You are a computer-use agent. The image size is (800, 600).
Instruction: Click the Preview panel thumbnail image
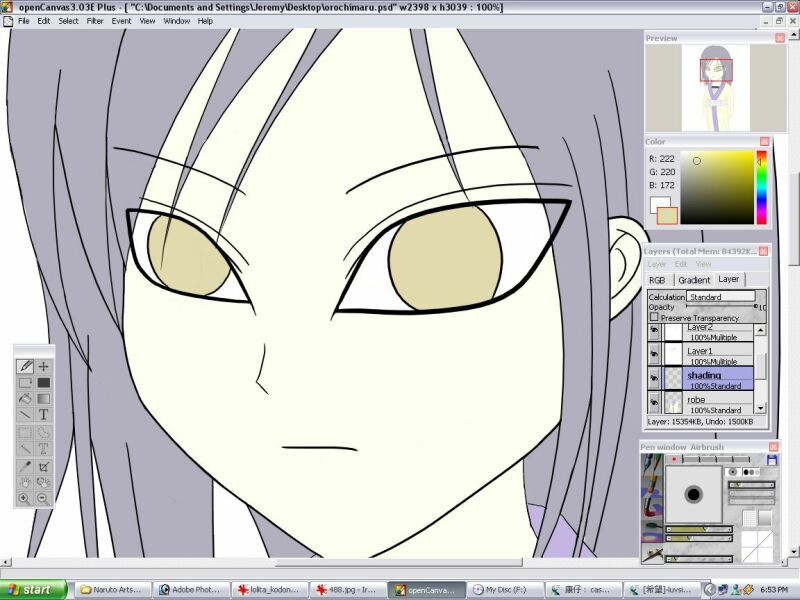click(716, 88)
